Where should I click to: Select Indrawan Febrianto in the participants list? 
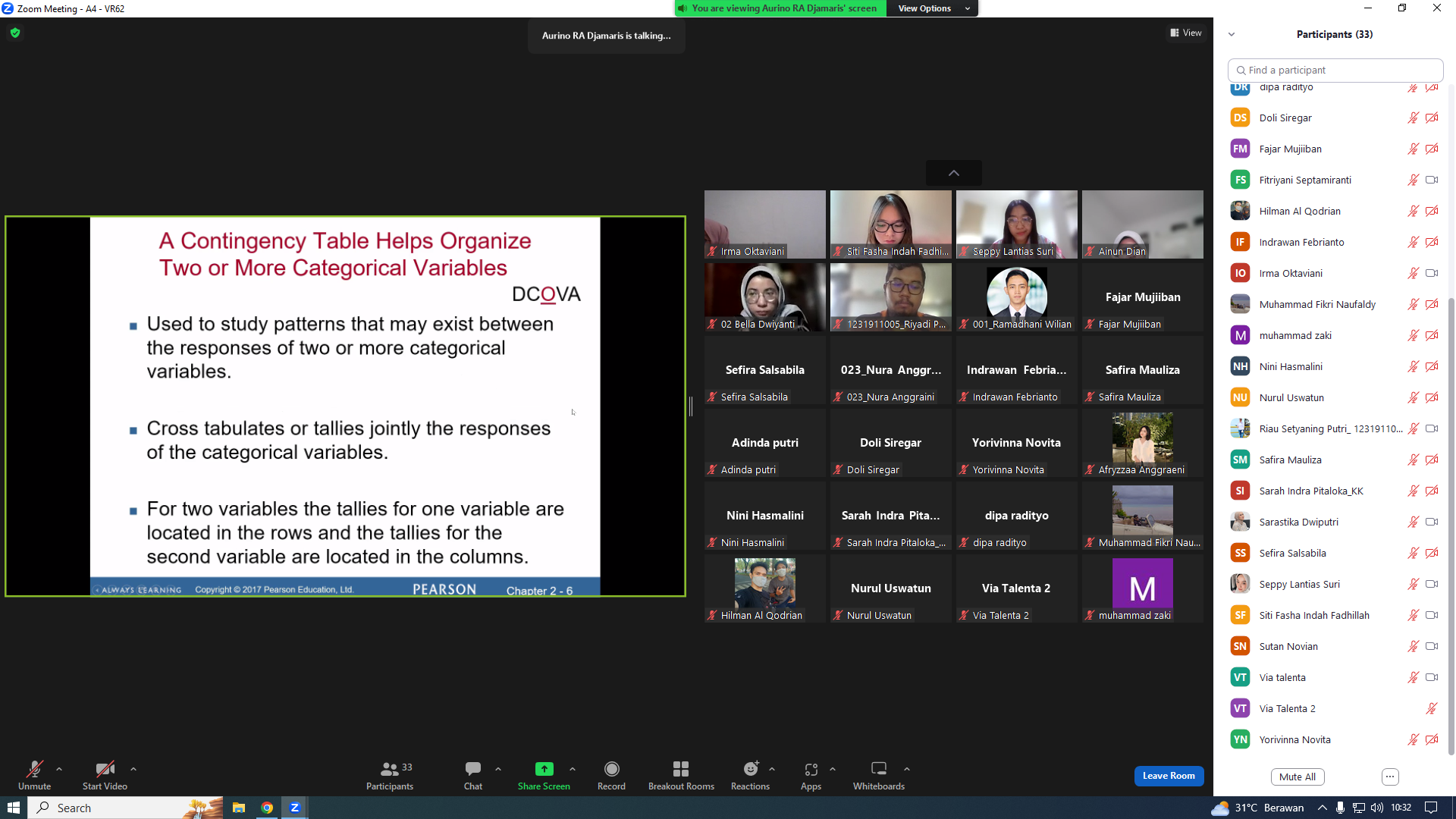point(1333,242)
